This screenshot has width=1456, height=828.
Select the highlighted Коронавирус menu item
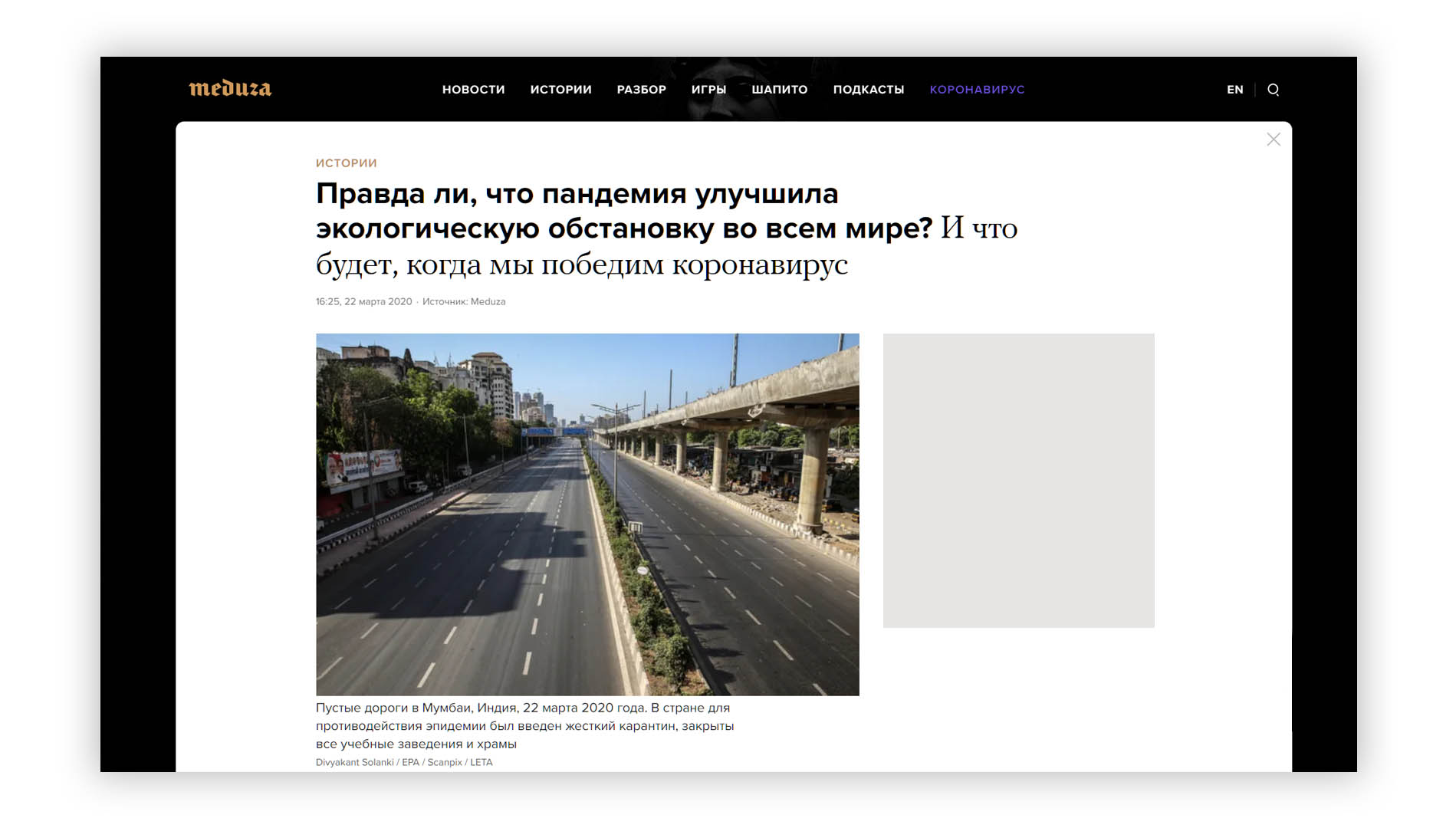(x=977, y=90)
